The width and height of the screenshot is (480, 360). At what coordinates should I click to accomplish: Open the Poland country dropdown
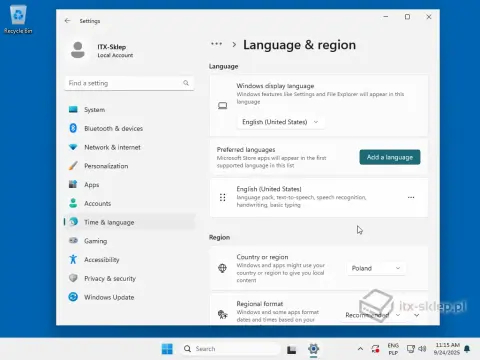(x=376, y=268)
